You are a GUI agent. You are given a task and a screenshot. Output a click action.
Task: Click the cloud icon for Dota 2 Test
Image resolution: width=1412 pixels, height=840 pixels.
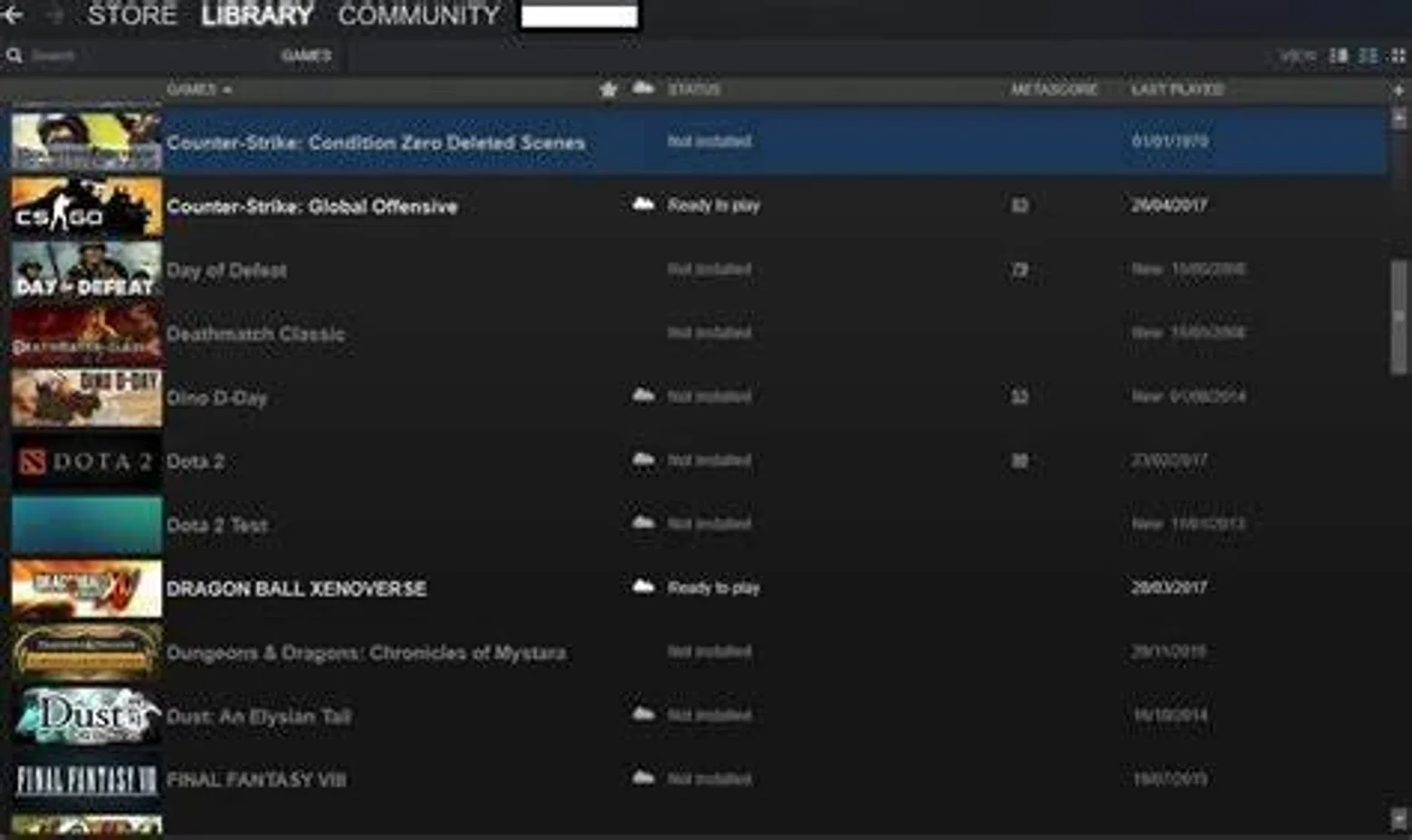pyautogui.click(x=643, y=523)
